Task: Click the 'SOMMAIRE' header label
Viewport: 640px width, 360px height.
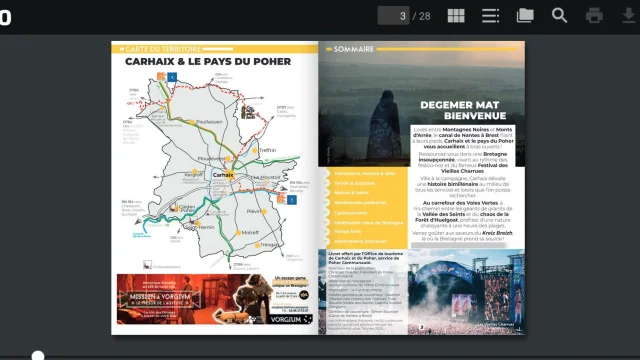Action: (x=353, y=49)
